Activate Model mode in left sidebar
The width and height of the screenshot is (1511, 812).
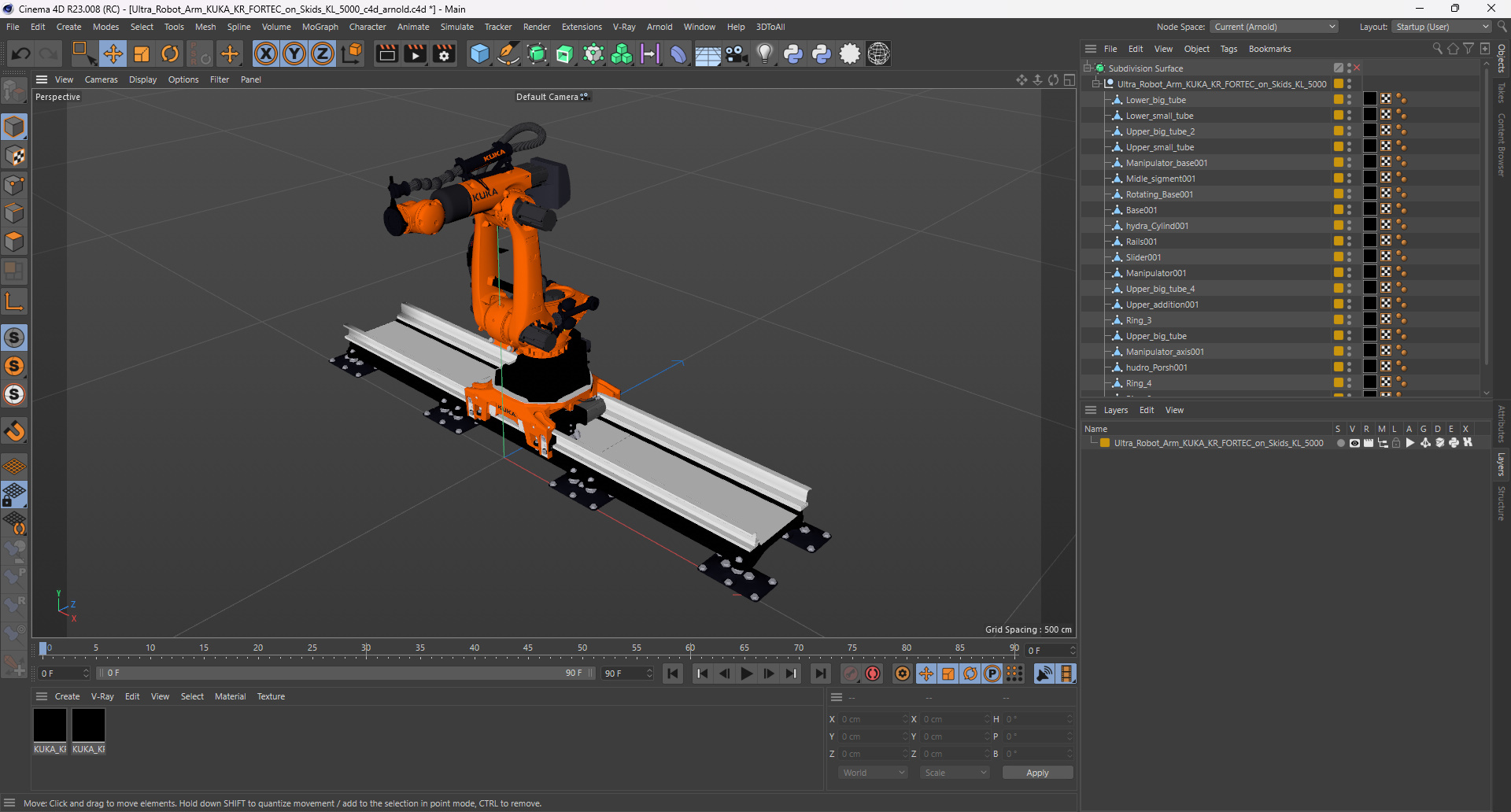pos(14,127)
